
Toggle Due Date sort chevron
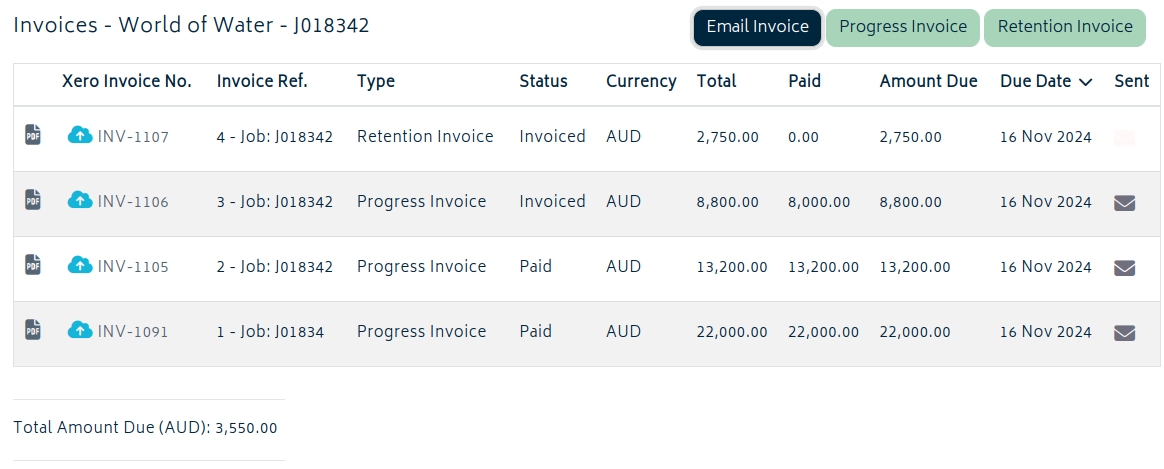pyautogui.click(x=1085, y=82)
